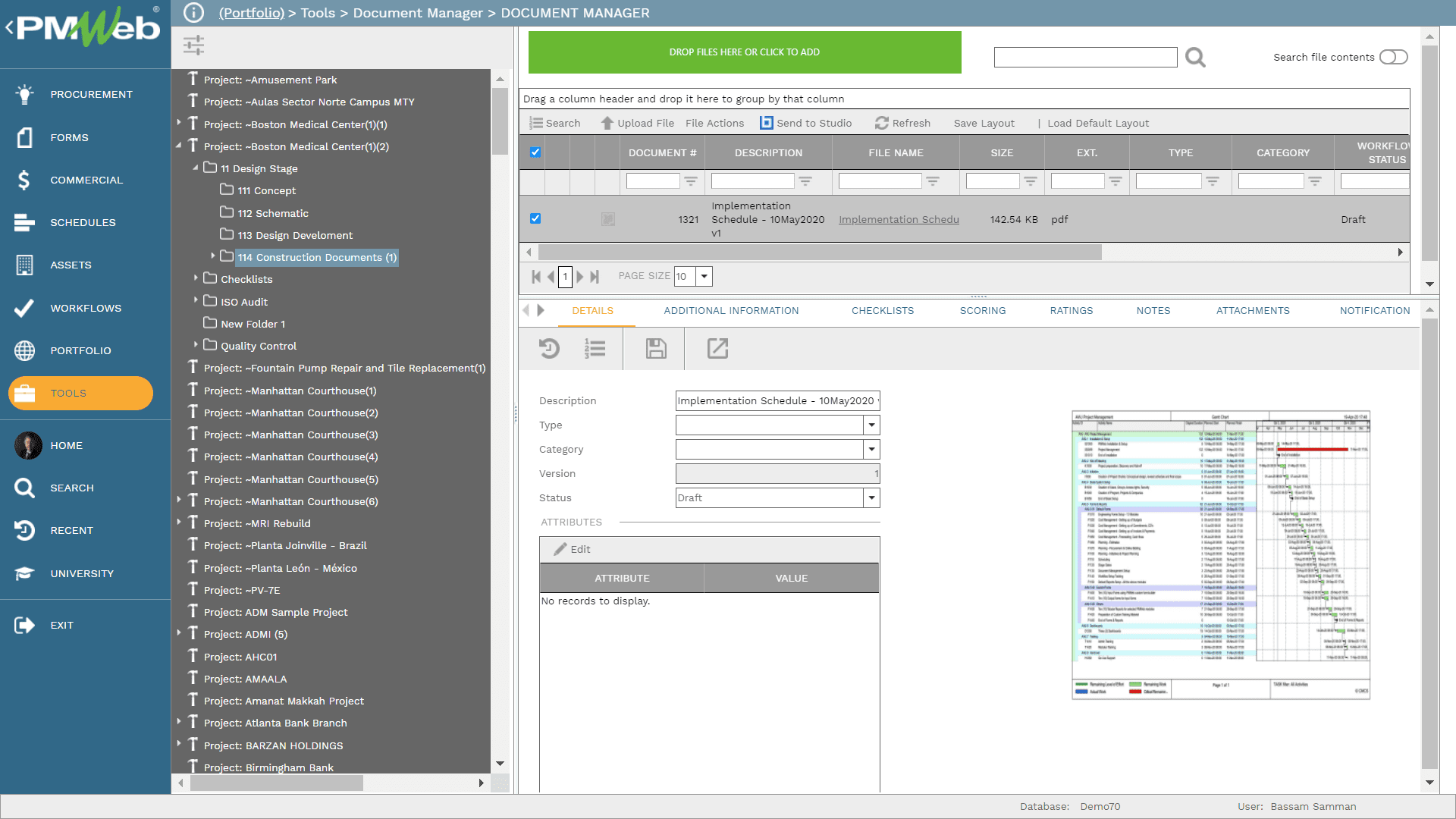Click the green Drop Files Here button

[745, 52]
